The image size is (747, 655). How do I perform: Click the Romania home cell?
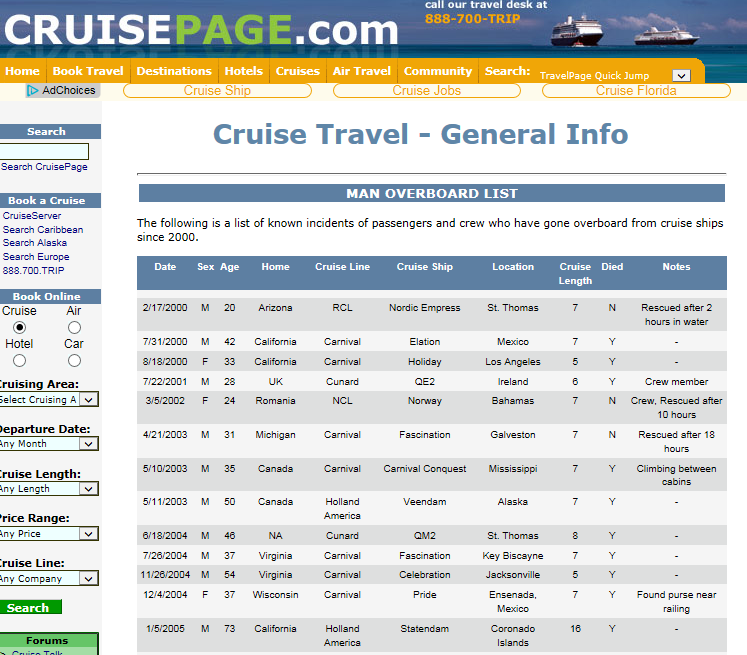(x=275, y=401)
